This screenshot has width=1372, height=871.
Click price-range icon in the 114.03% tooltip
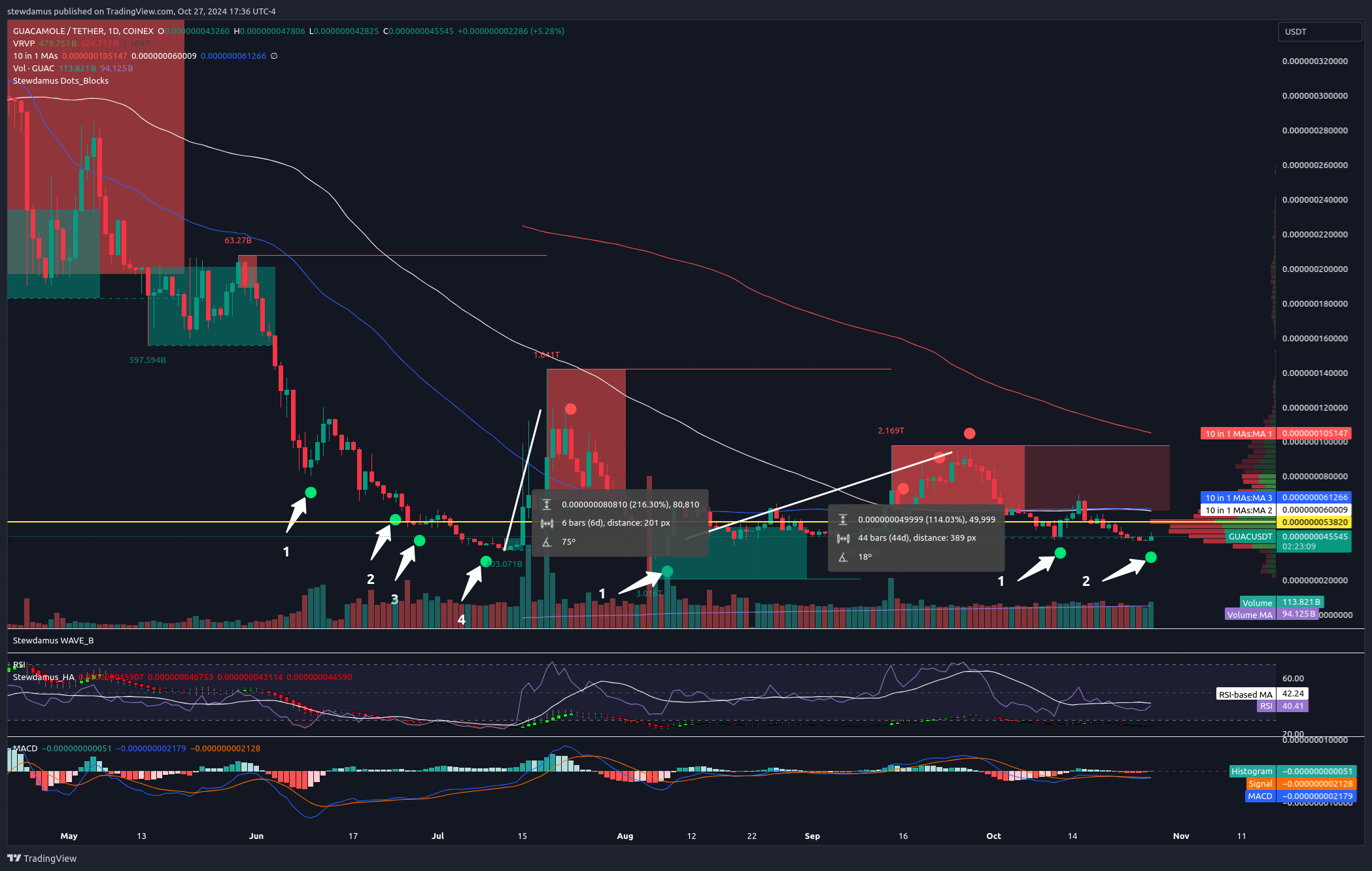pos(843,520)
